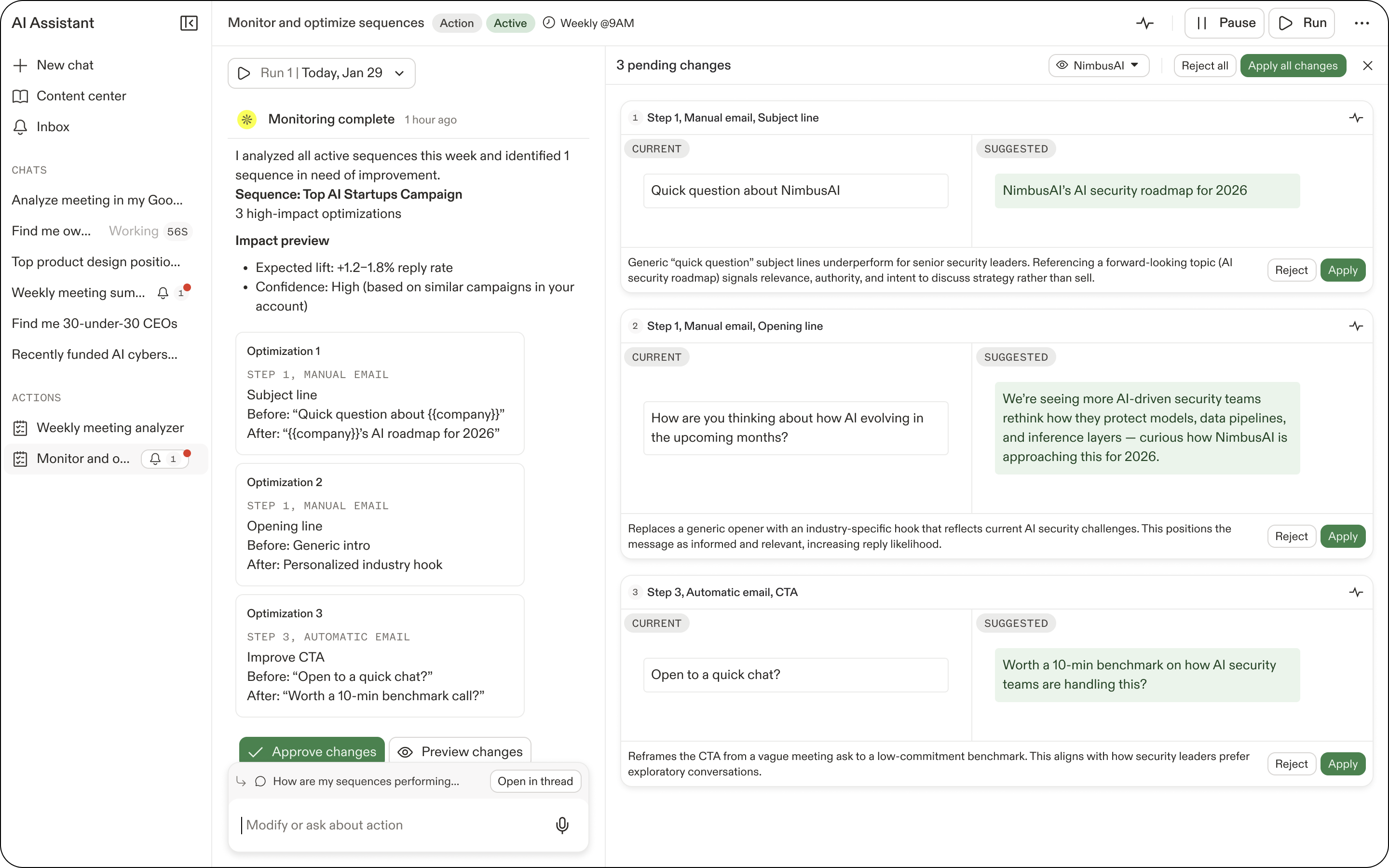Click the microphone icon in message box
This screenshot has width=1389, height=868.
pos(562,825)
